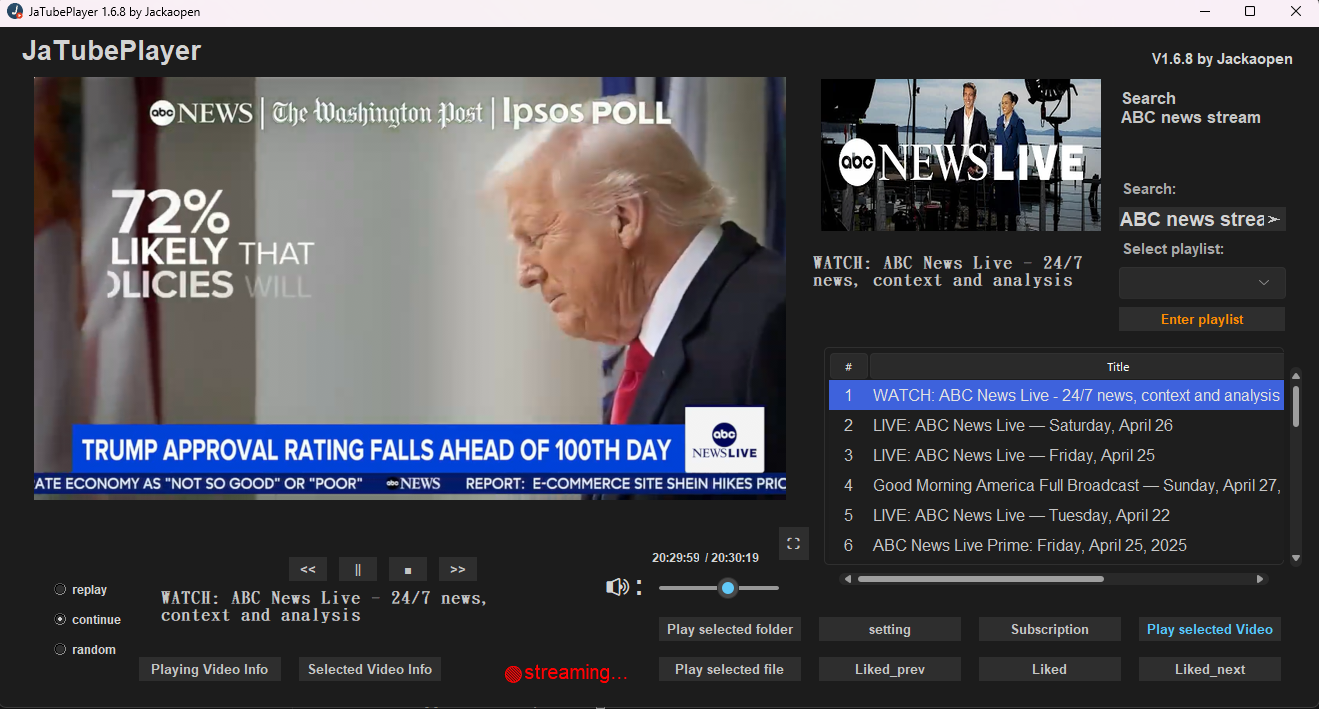Viewport: 1319px width, 709px height.
Task: Select ABC News Live Prime: Friday, April 25, 2025
Action: (1056, 545)
